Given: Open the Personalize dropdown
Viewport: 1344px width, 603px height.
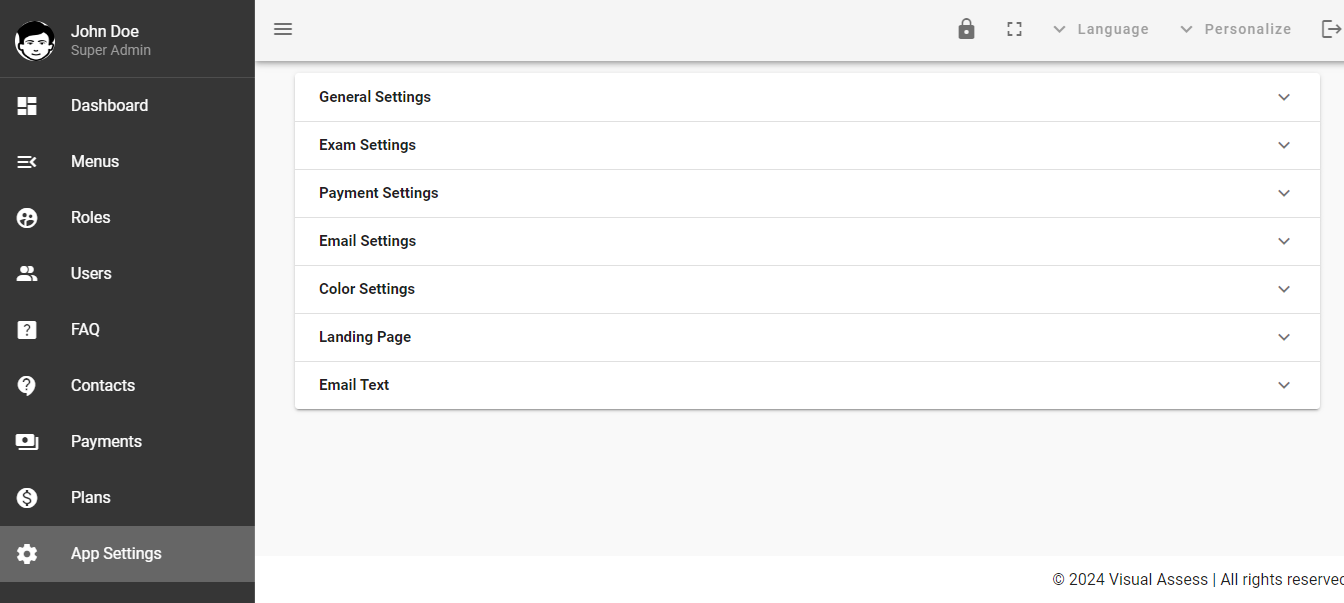Looking at the screenshot, I should 1235,29.
